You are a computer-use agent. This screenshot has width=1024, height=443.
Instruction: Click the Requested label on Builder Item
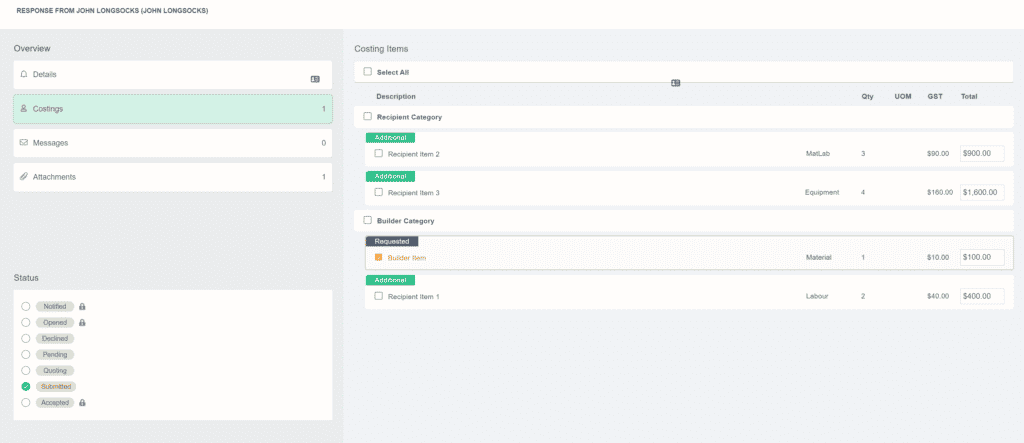392,241
